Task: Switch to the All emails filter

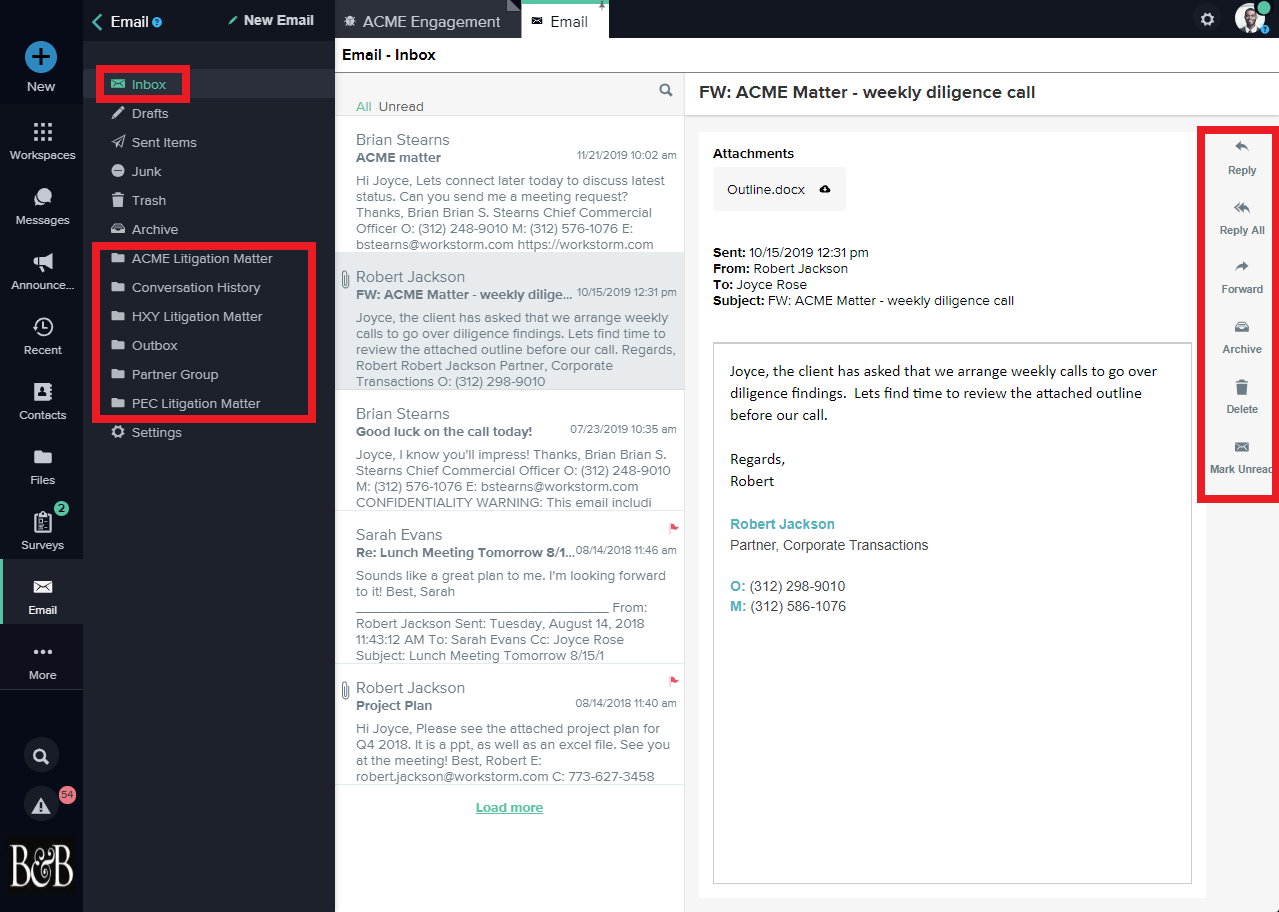Action: pos(363,107)
